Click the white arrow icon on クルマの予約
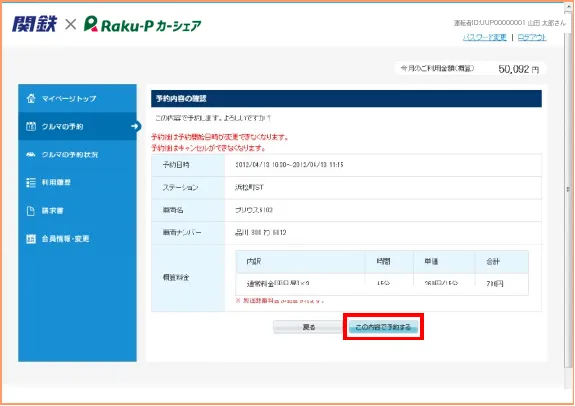575x406 pixels. click(x=135, y=127)
